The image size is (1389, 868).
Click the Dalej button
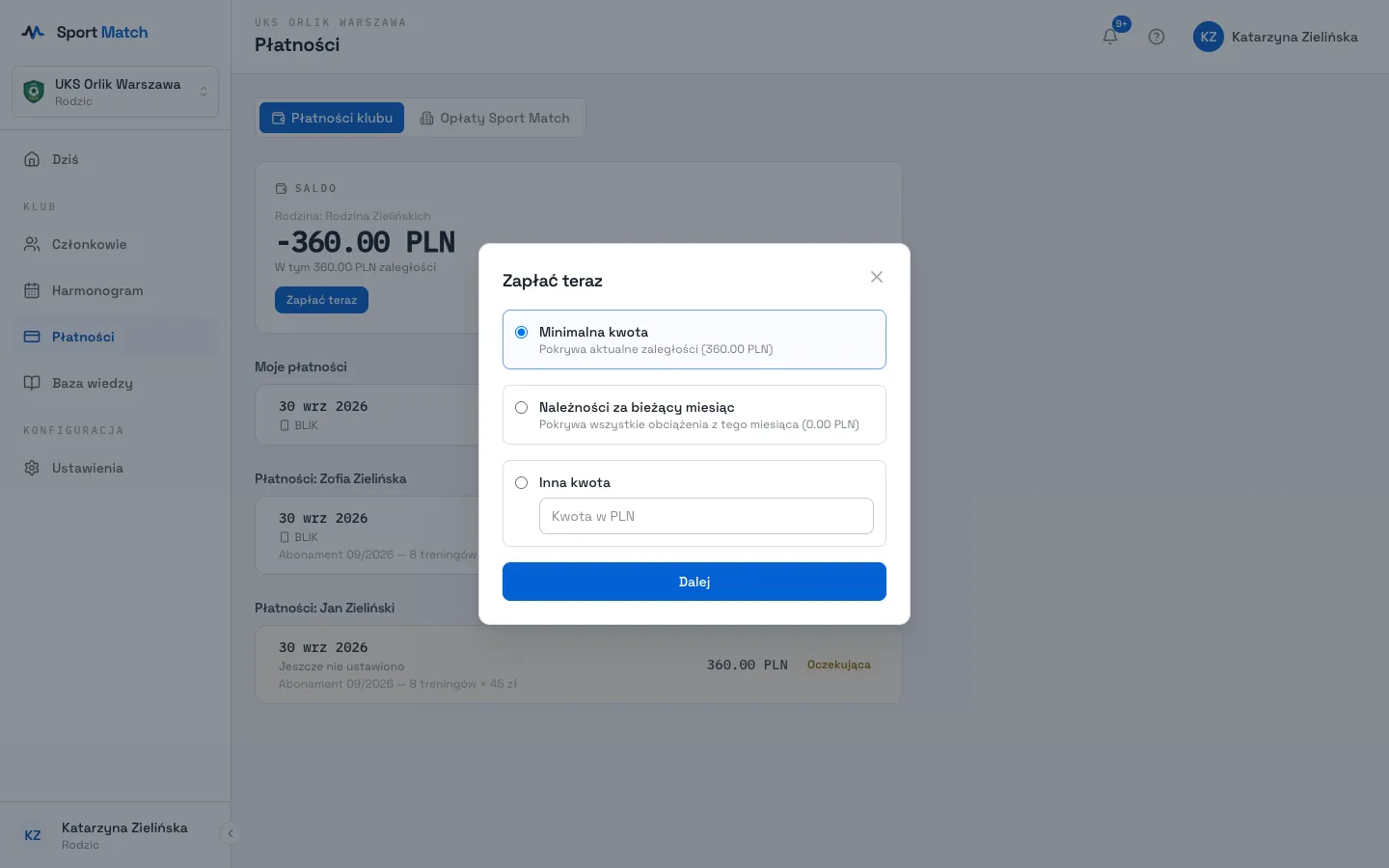[694, 582]
